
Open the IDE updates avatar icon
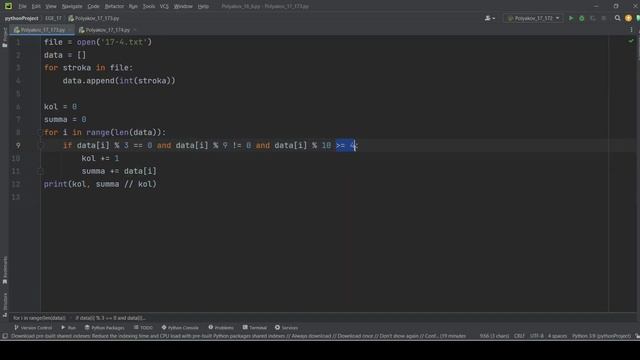click(629, 18)
